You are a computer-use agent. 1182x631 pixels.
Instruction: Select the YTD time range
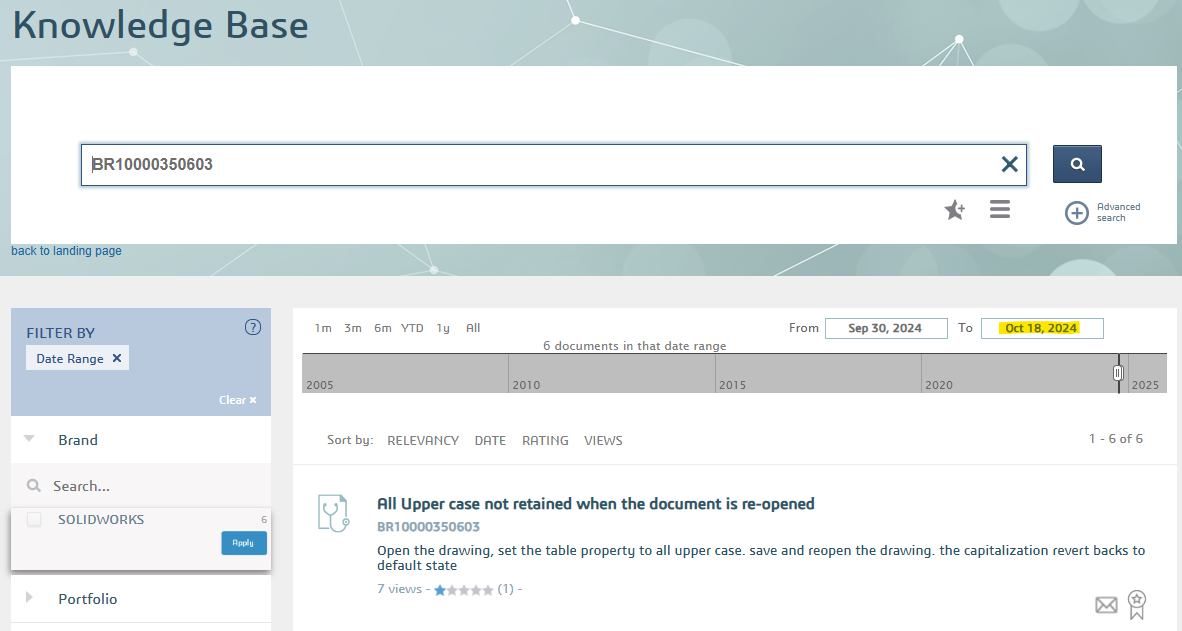pyautogui.click(x=412, y=328)
